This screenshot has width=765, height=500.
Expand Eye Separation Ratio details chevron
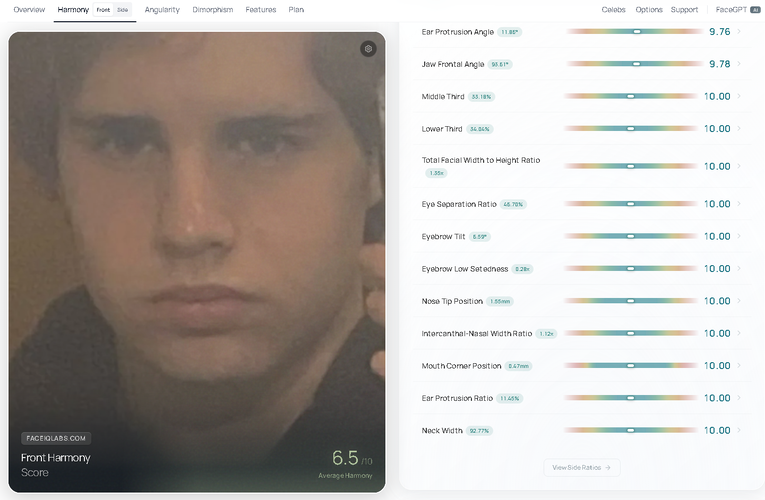[x=739, y=203]
